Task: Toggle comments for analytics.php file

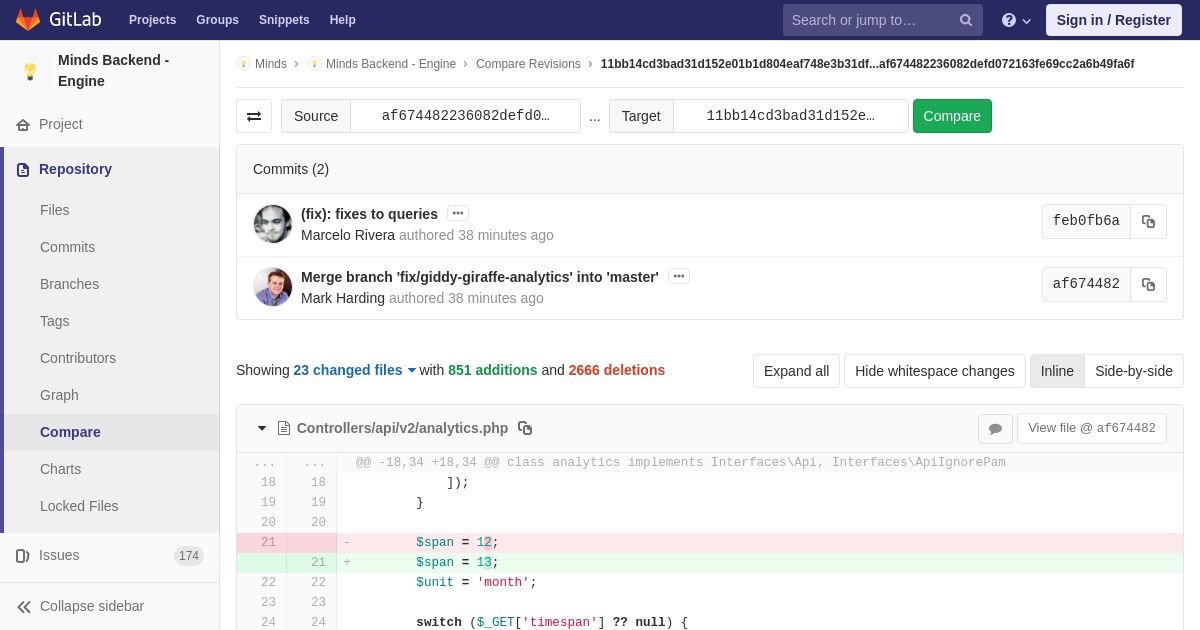Action: pos(995,429)
